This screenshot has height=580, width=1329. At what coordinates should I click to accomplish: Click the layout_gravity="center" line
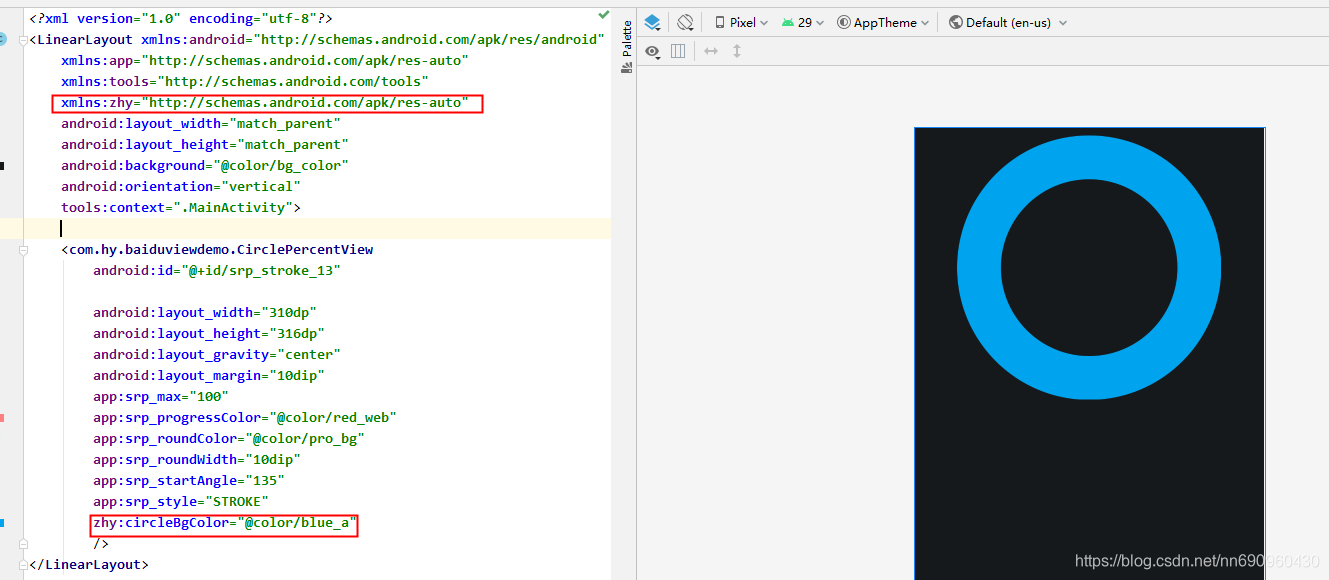click(217, 354)
